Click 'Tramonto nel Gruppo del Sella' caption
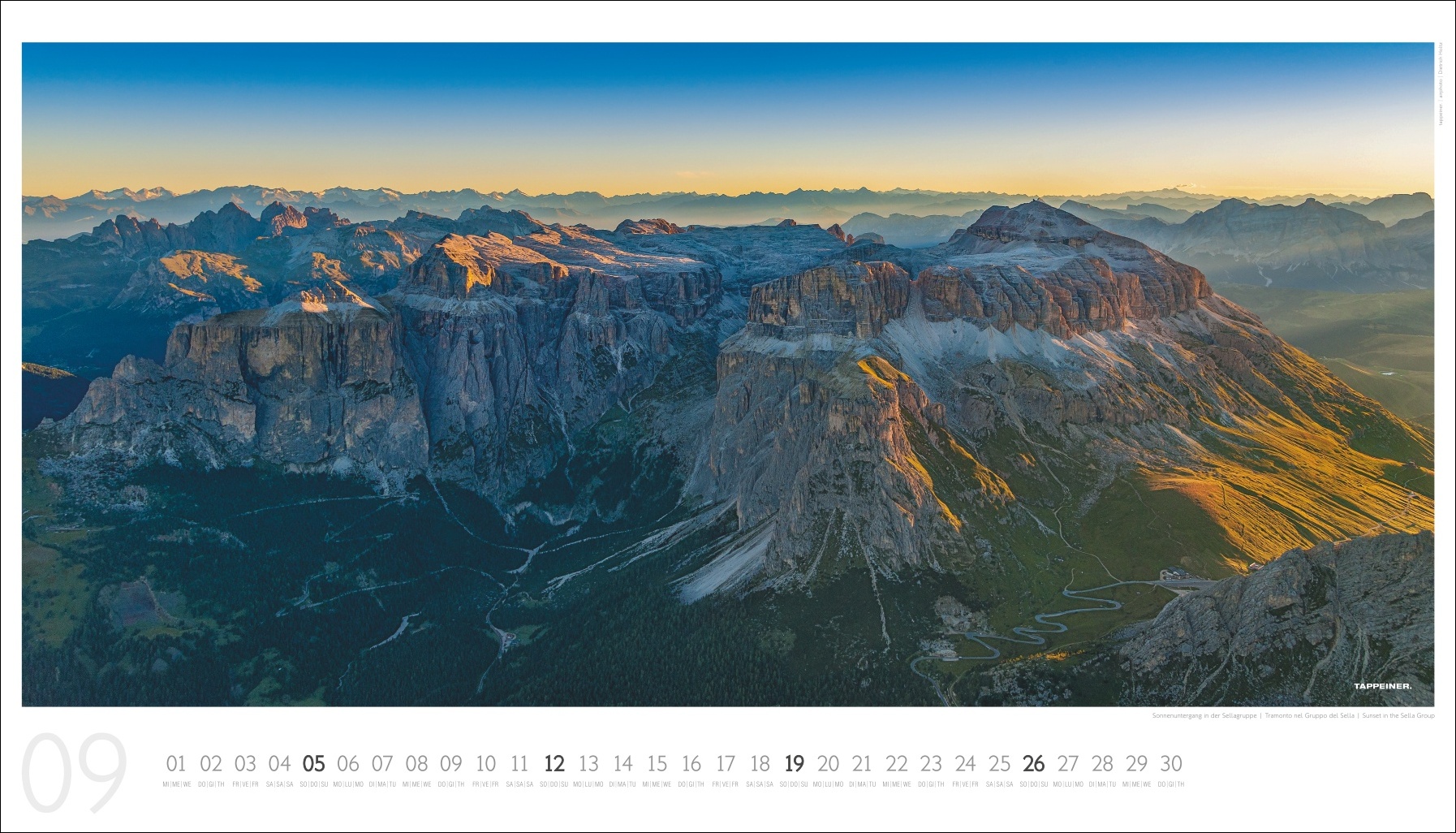This screenshot has width=1456, height=833. click(x=1309, y=715)
